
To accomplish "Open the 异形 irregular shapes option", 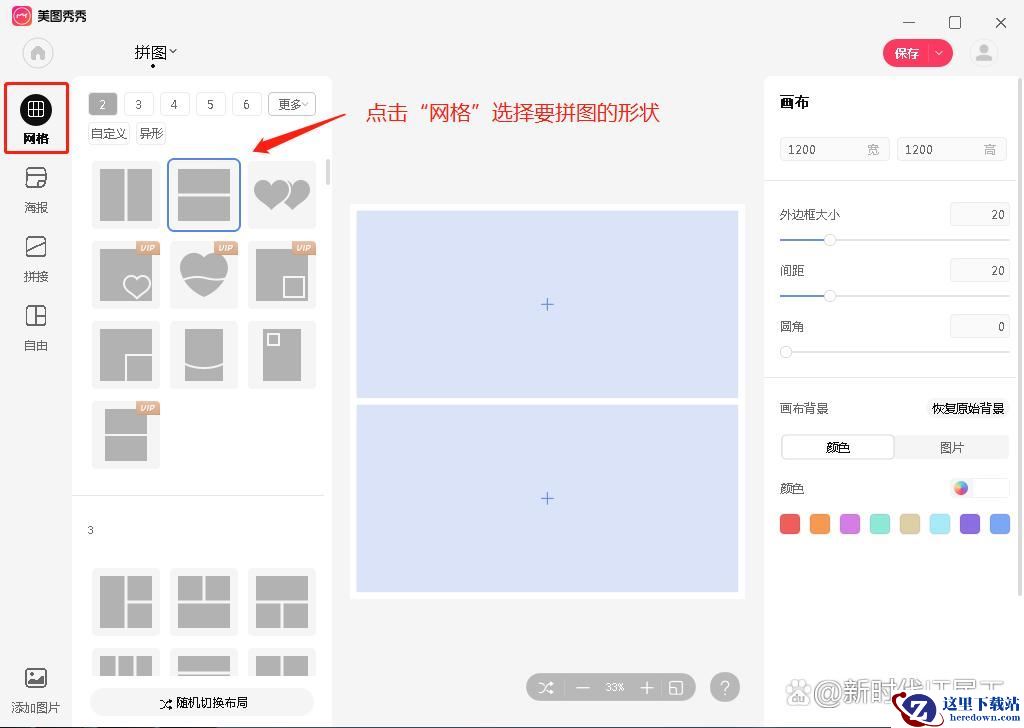I will tap(151, 133).
